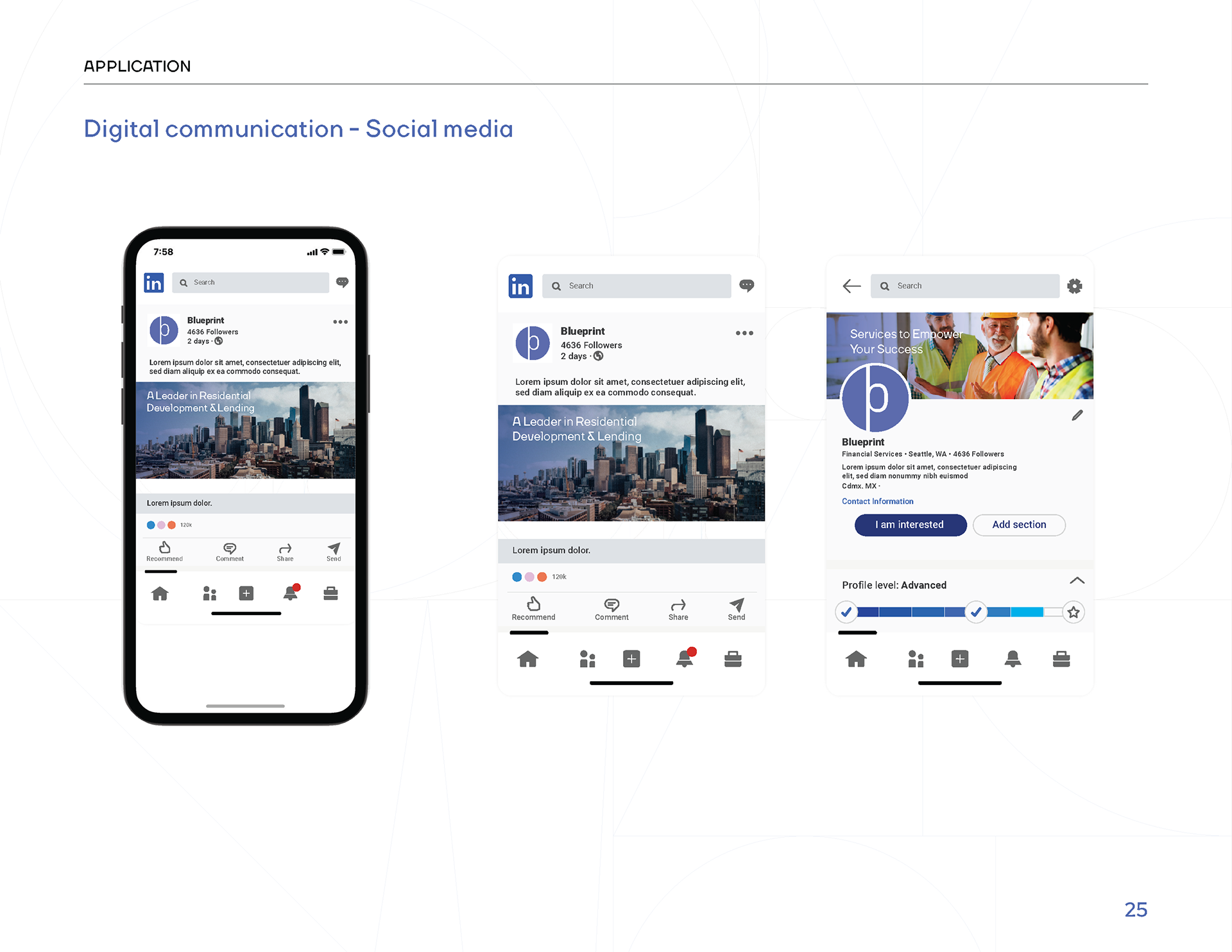
Task: Open messaging icon in middle feed screen
Action: pos(746,285)
